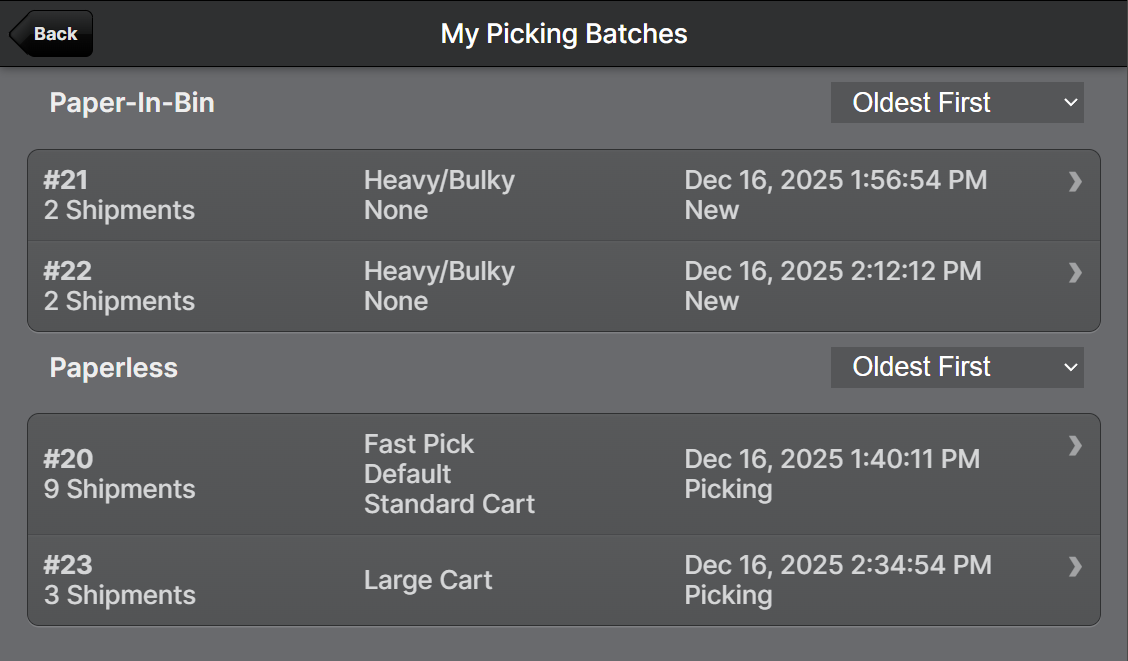The height and width of the screenshot is (661, 1128).
Task: Click the chevron arrow on batch #22
Action: (1075, 272)
